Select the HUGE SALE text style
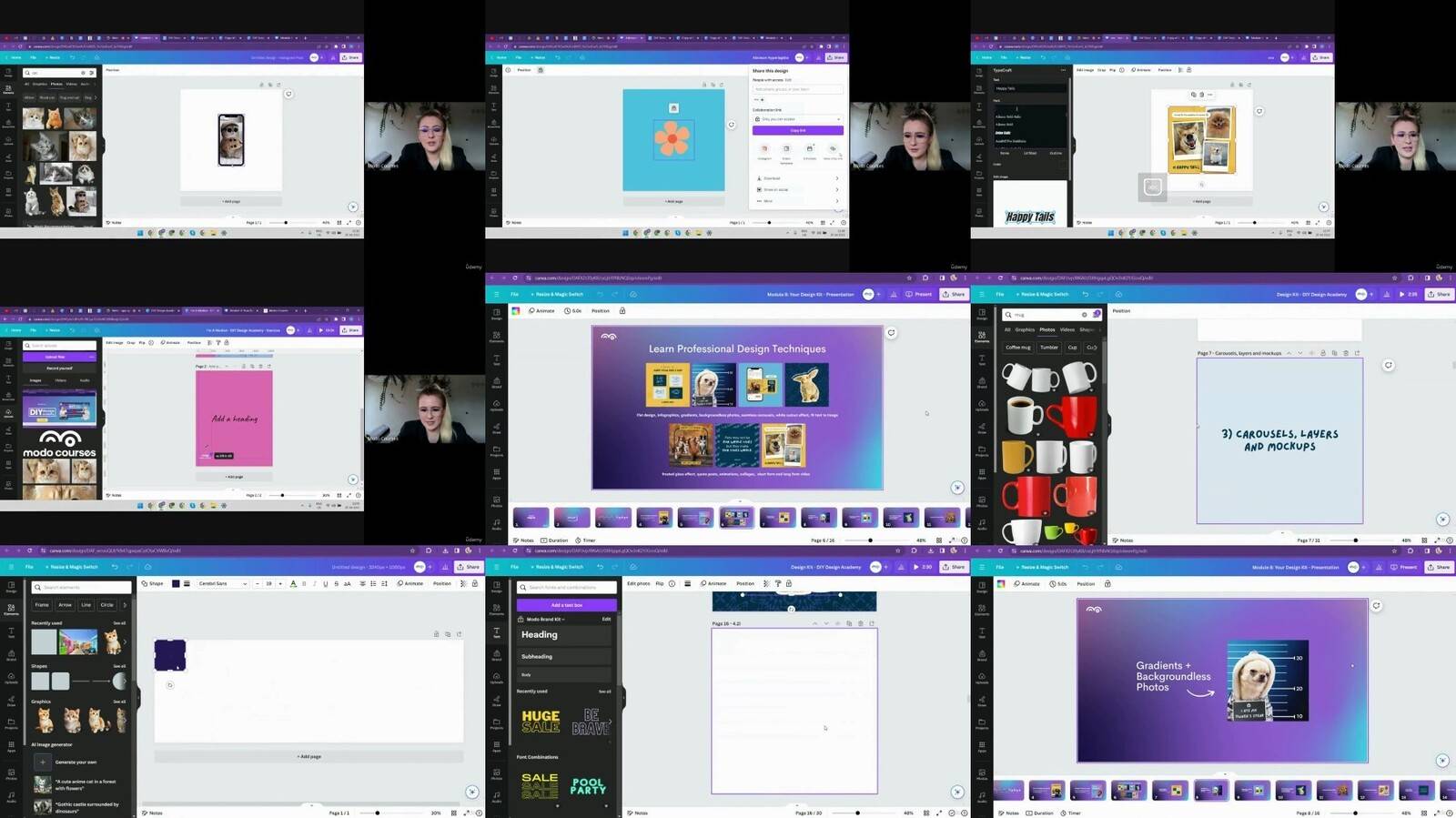This screenshot has height=818, width=1456. 541,721
